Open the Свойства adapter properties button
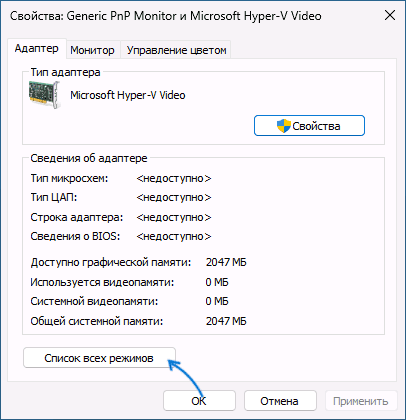This screenshot has height=420, width=406. click(309, 126)
